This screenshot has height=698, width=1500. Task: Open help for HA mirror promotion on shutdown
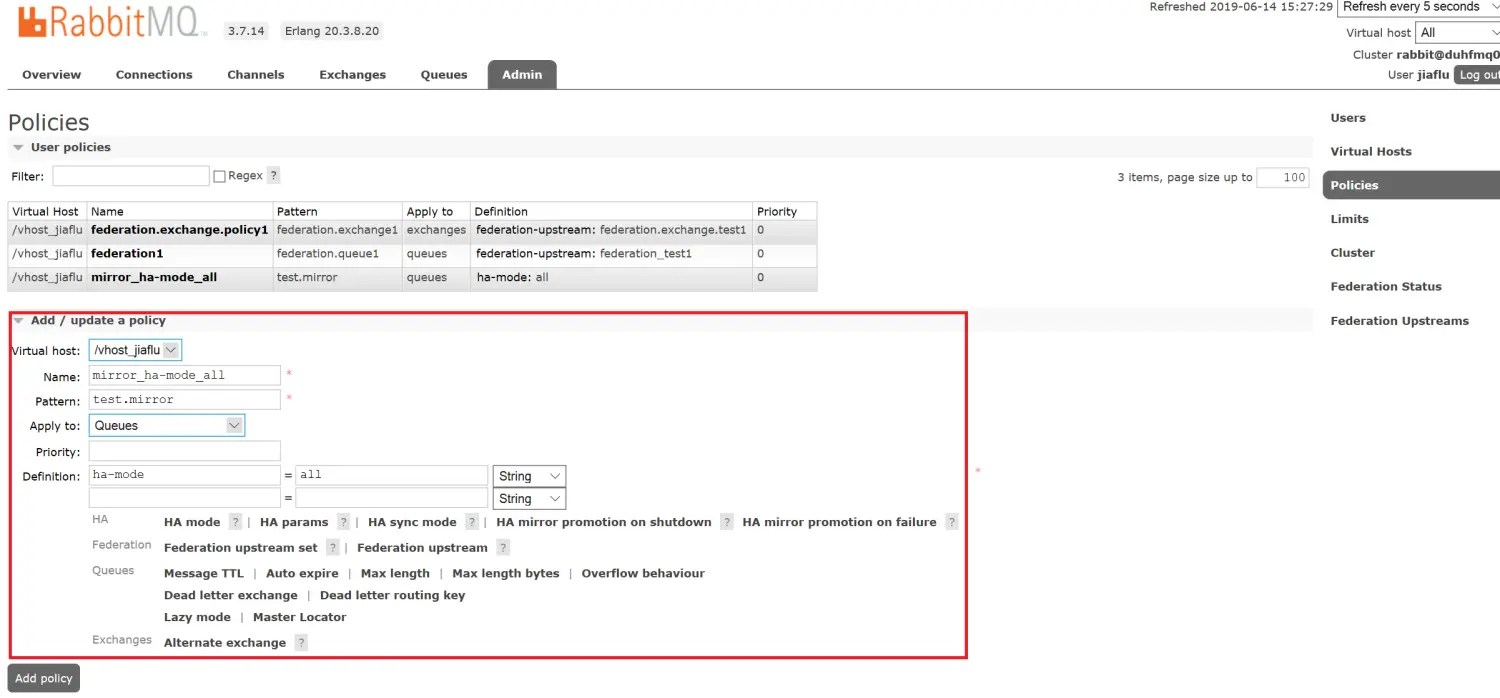[727, 522]
